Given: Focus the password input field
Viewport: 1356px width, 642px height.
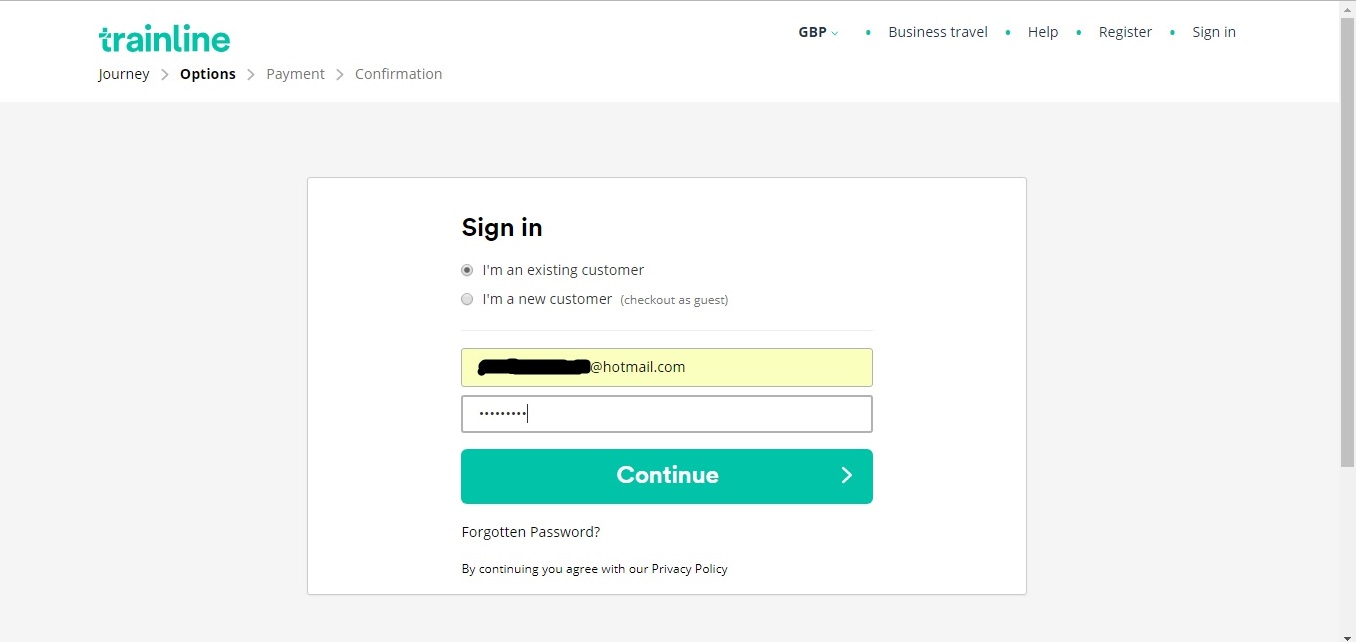Looking at the screenshot, I should click(667, 414).
